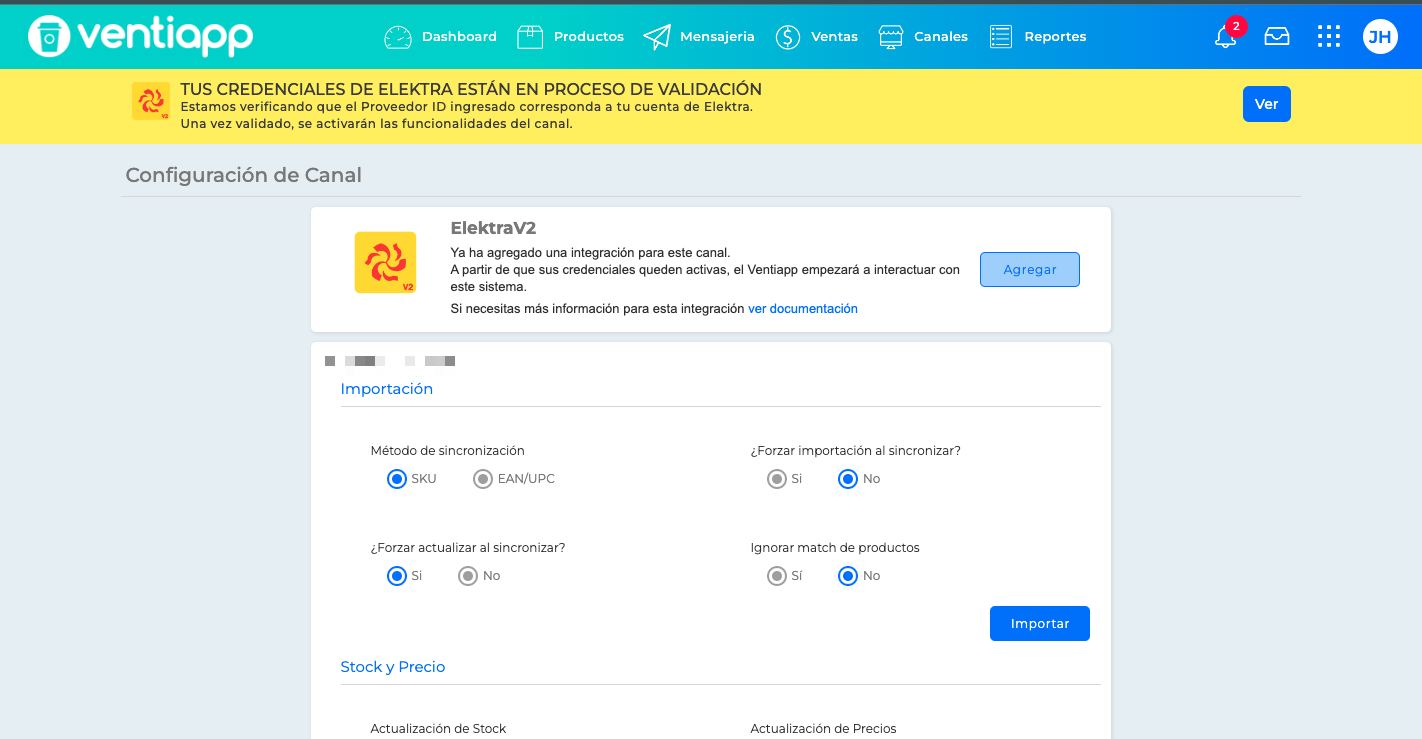Click the large ElektraV2 channel thumbnail
Viewport: 1422px width, 739px height.
pyautogui.click(x=385, y=262)
